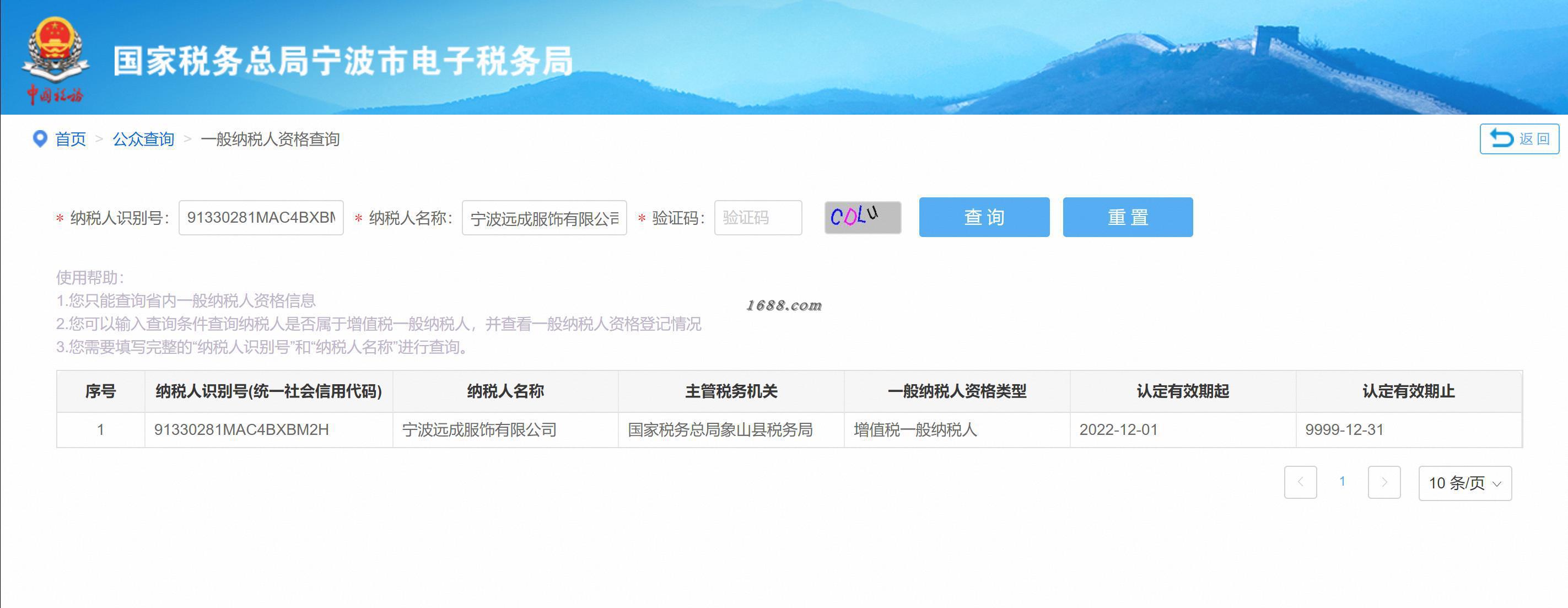Click the 主管税务机关 column header
1568x608 pixels.
click(731, 391)
